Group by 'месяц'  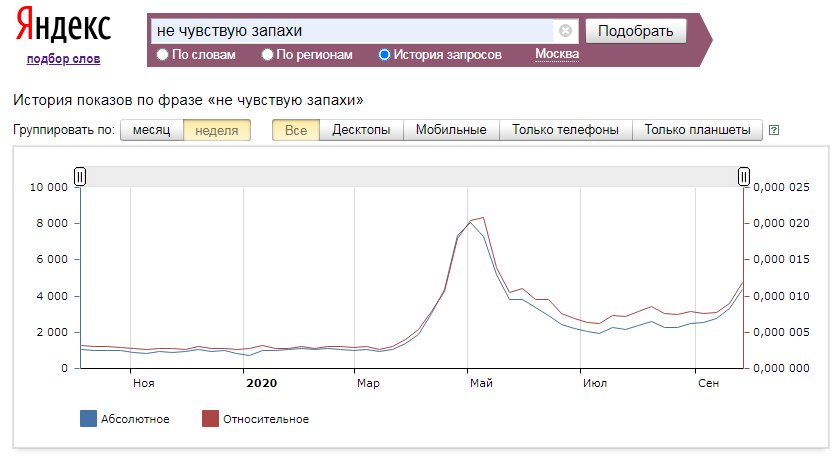pos(151,130)
